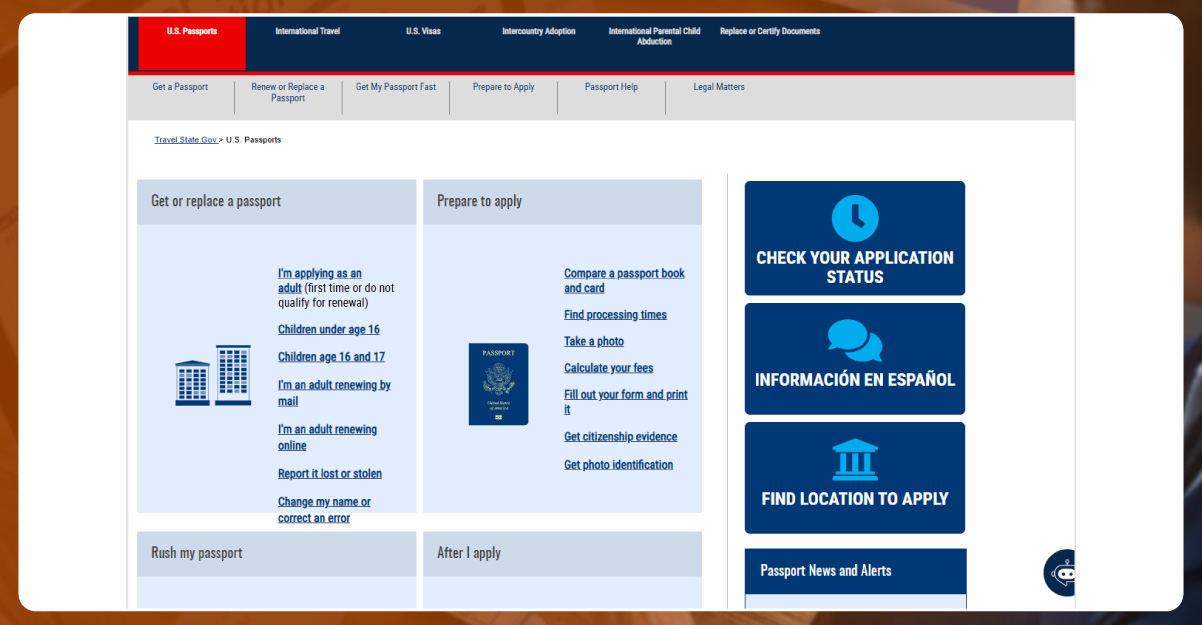The width and height of the screenshot is (1202, 625).
Task: Select Passport Help from the sub-navigation
Action: 611,87
